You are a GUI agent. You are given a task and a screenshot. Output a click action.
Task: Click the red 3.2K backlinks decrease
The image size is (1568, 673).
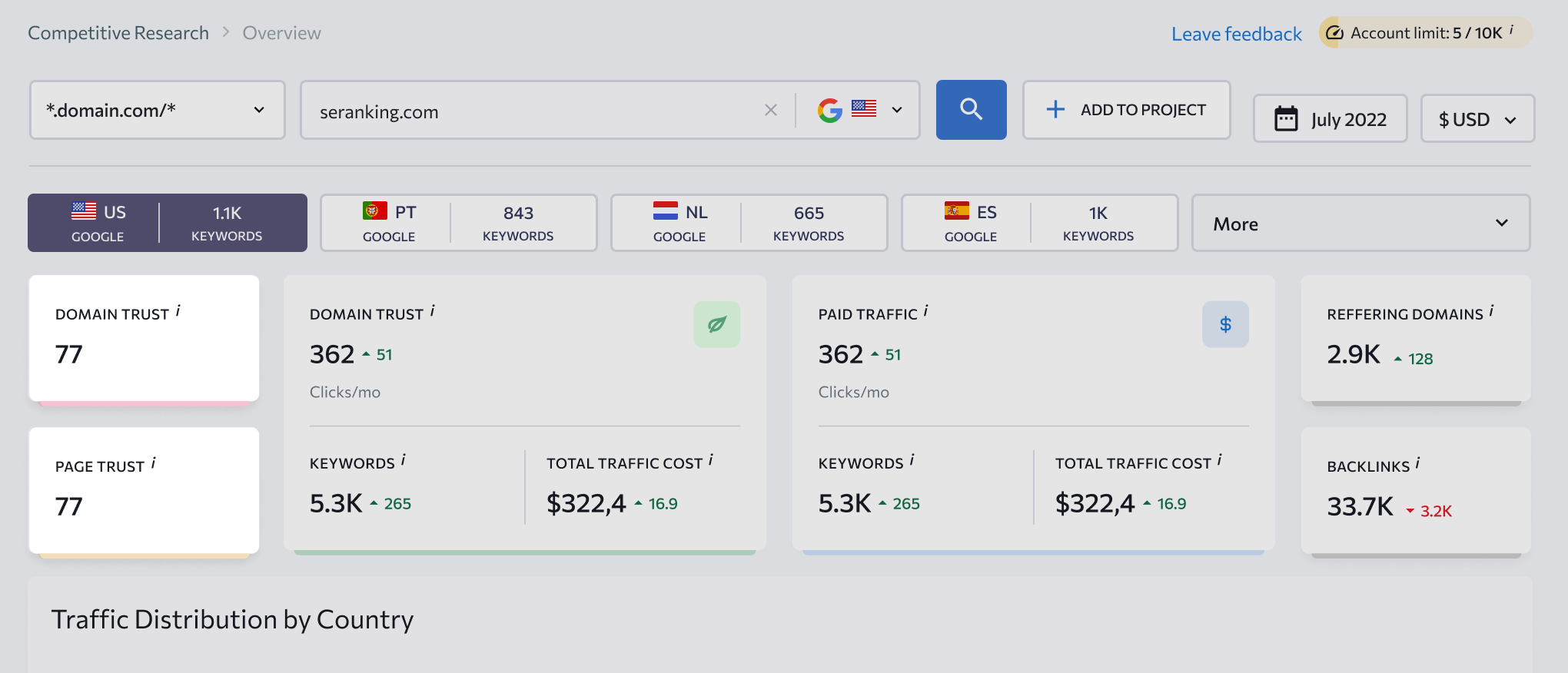click(1429, 511)
